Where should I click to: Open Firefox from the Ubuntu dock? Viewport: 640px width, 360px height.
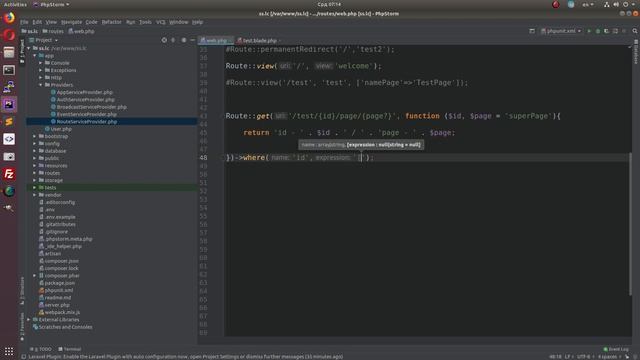(9, 18)
